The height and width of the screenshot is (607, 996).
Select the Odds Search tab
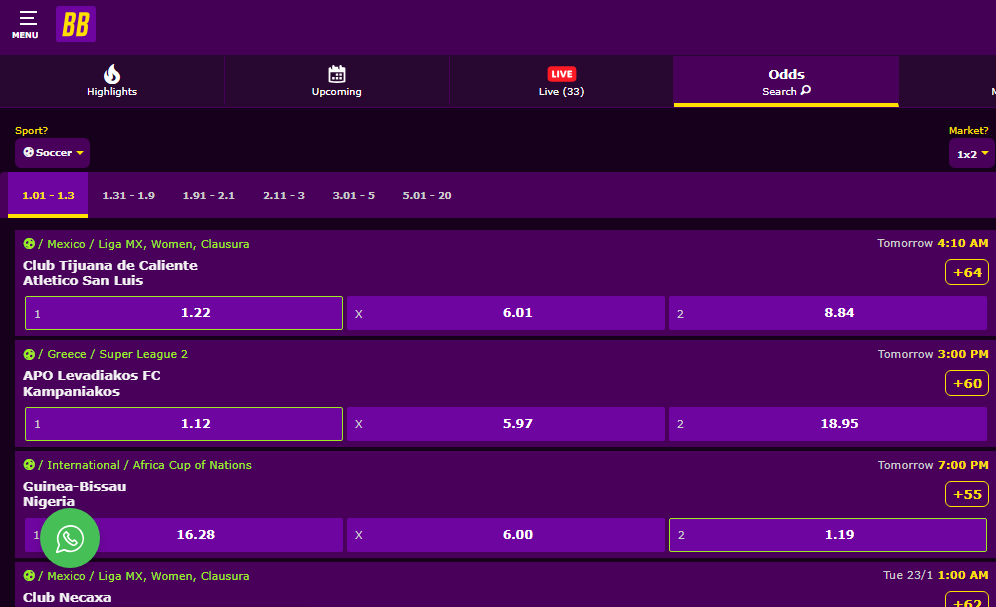pyautogui.click(x=786, y=81)
